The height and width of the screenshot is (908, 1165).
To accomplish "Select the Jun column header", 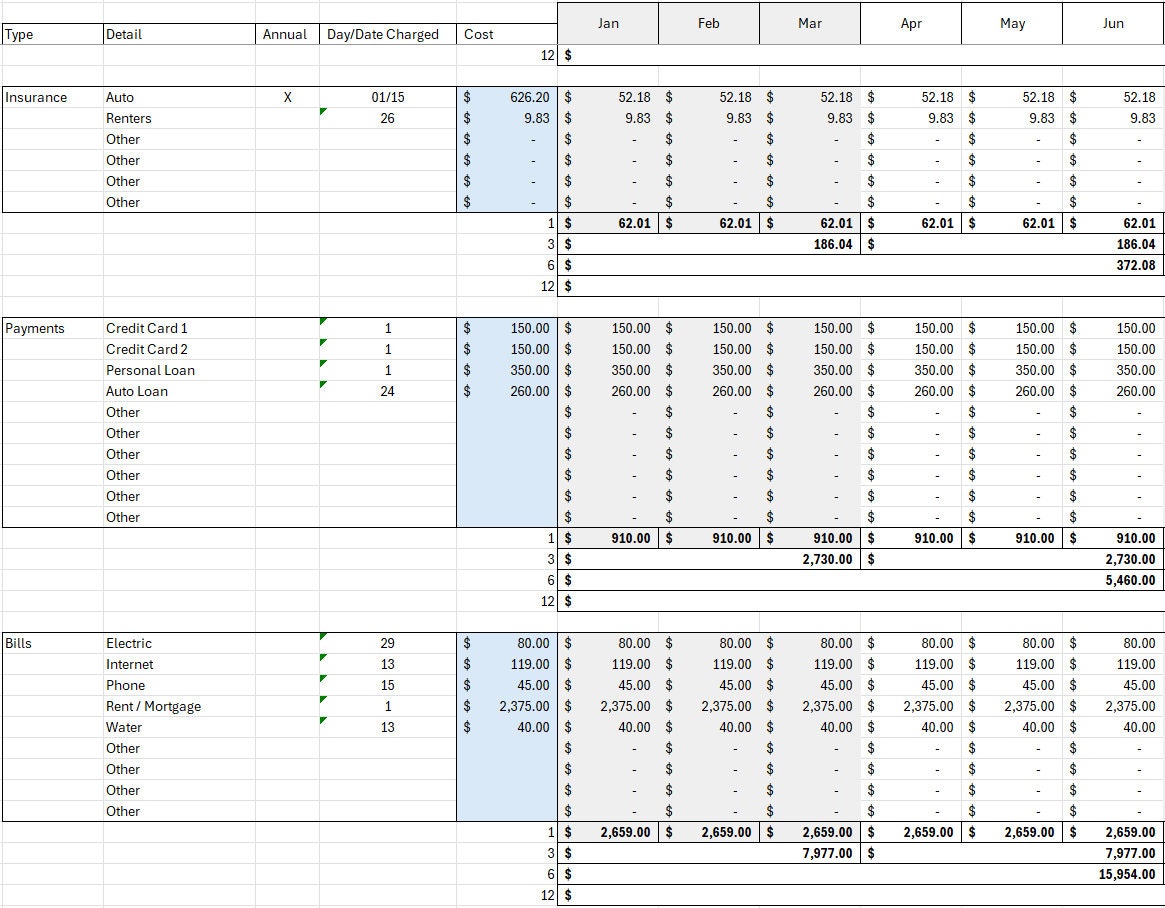I will [1113, 23].
